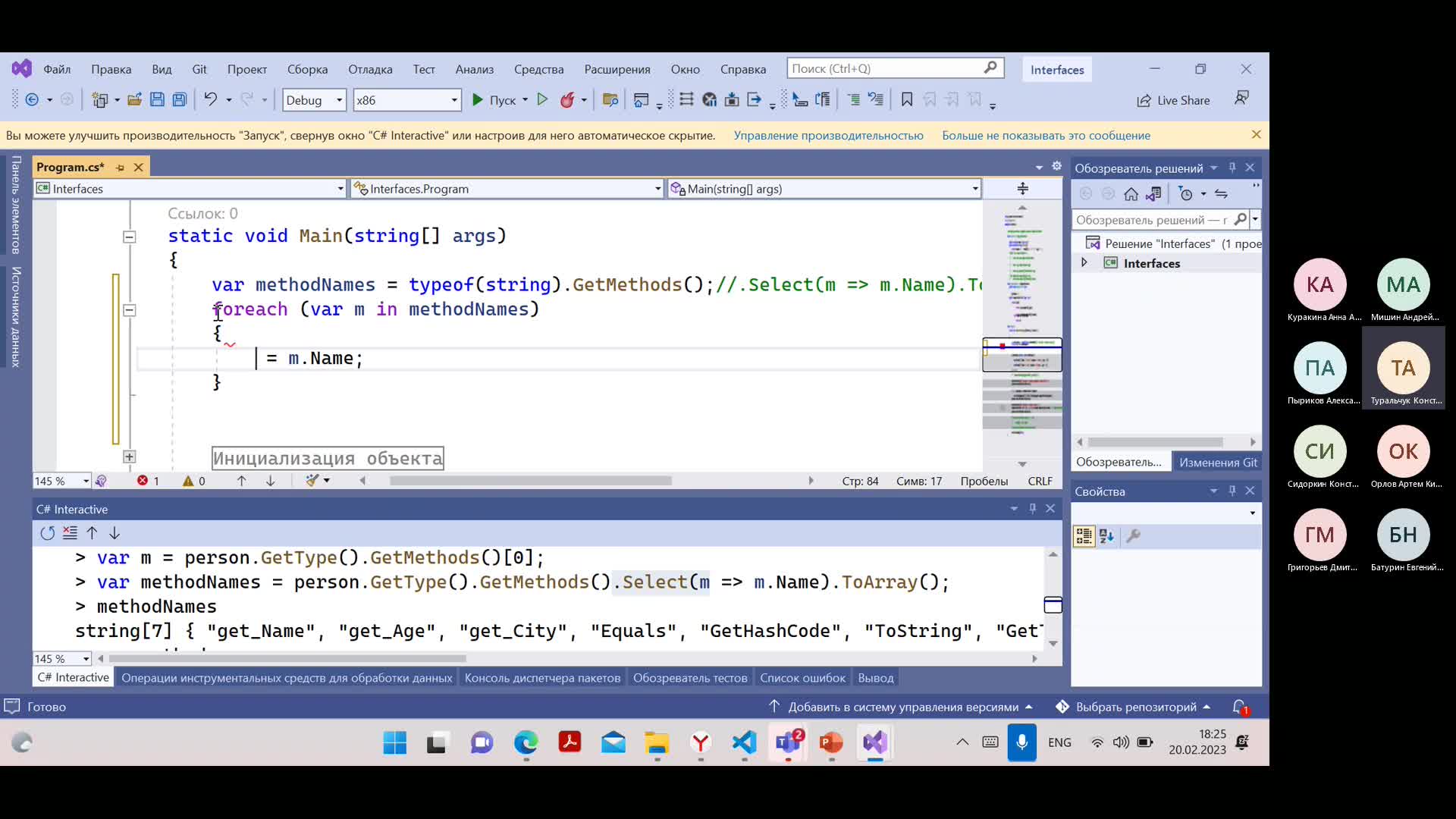1456x819 pixels.
Task: Click Больше не показывать это сообщение link
Action: (x=1046, y=136)
